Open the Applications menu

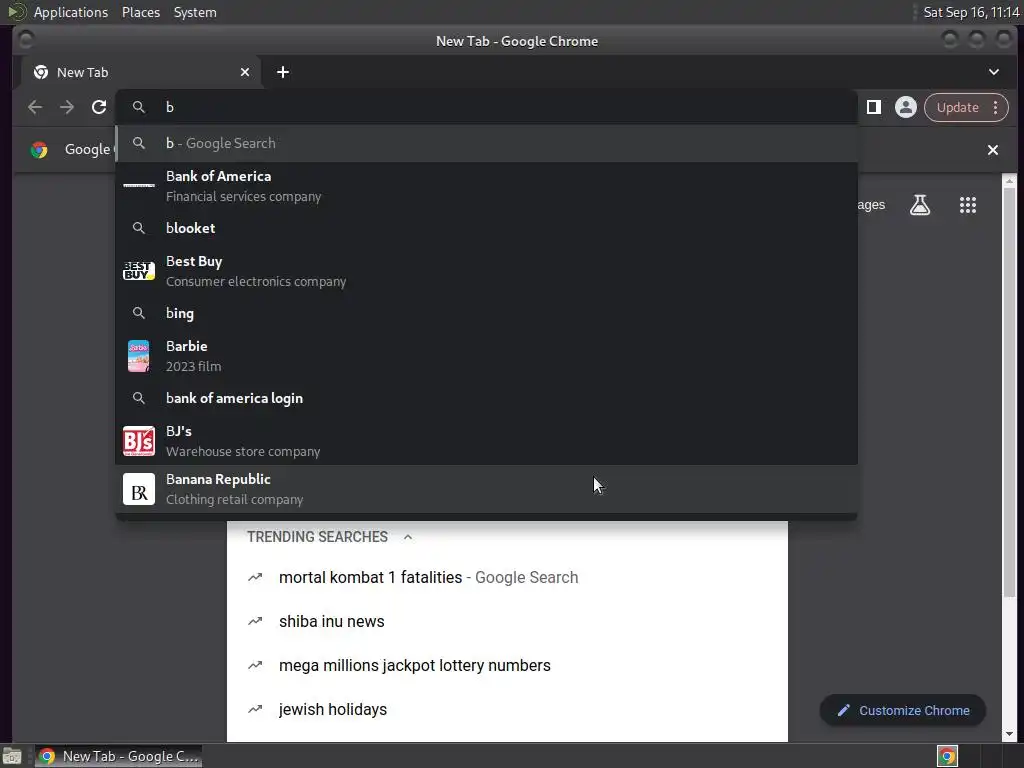coord(71,12)
